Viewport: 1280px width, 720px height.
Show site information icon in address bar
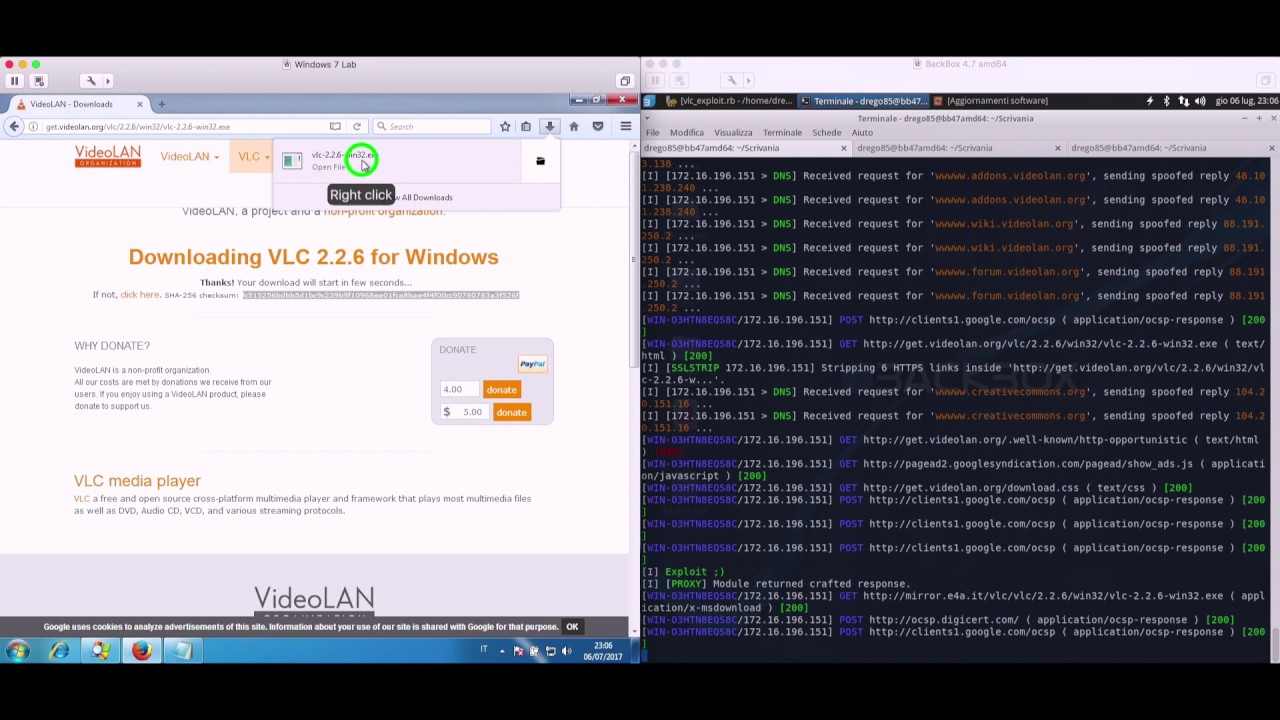[33, 127]
